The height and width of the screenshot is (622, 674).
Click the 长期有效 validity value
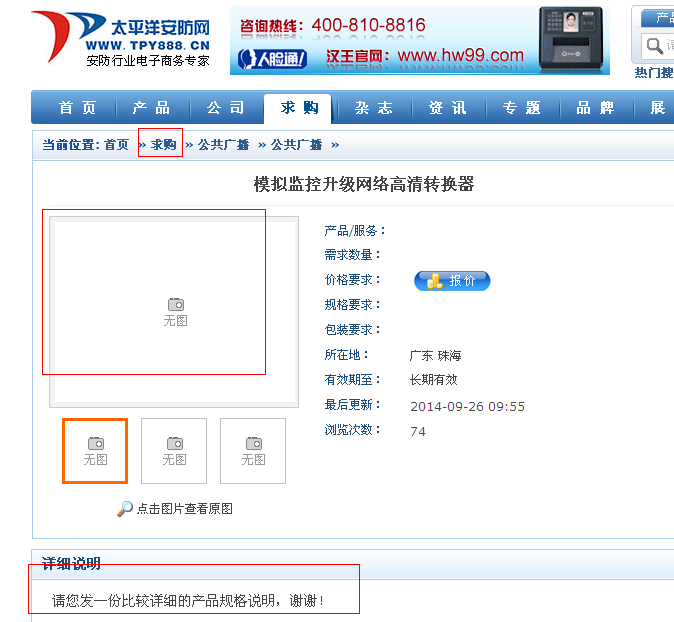433,380
